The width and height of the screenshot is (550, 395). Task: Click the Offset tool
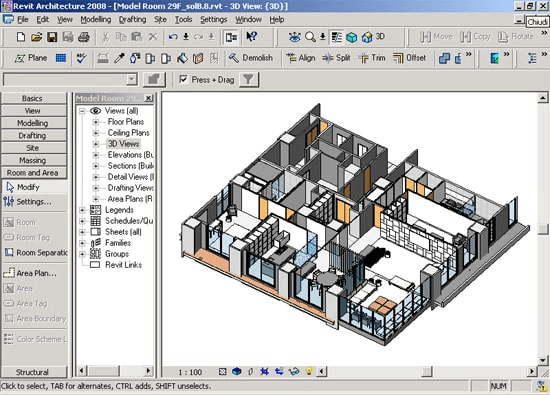(x=409, y=58)
